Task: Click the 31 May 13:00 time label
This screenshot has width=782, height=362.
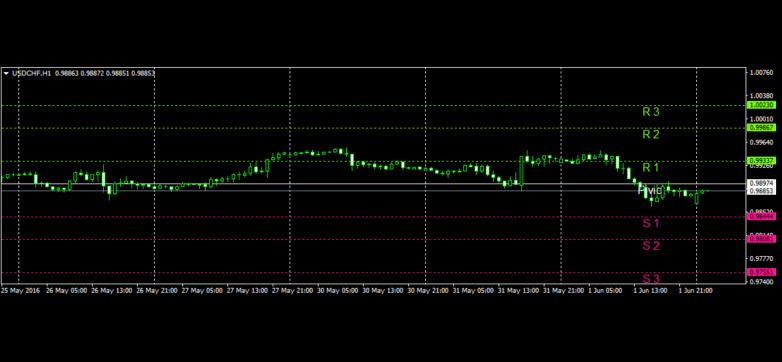Action: [519, 290]
